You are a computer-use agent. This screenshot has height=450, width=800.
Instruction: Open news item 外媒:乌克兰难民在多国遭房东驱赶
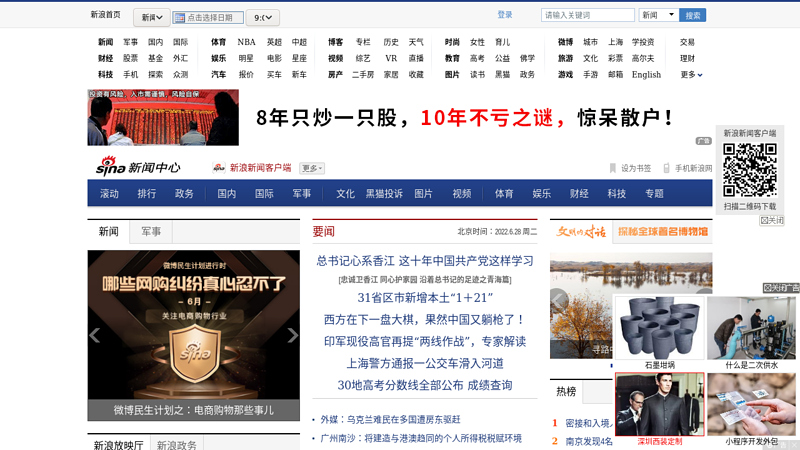pos(390,419)
